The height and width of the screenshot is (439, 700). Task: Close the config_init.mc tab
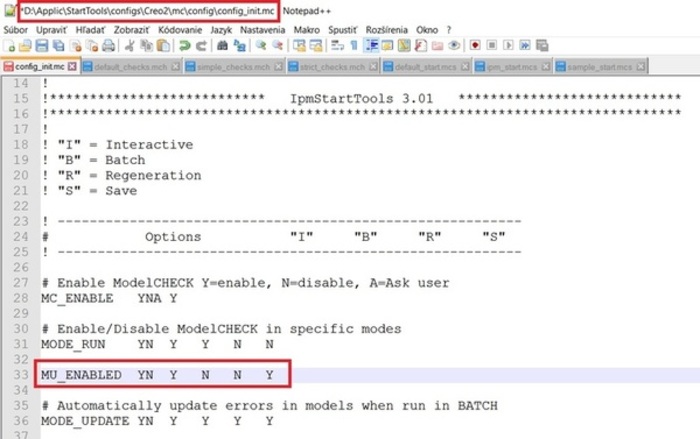coord(74,66)
